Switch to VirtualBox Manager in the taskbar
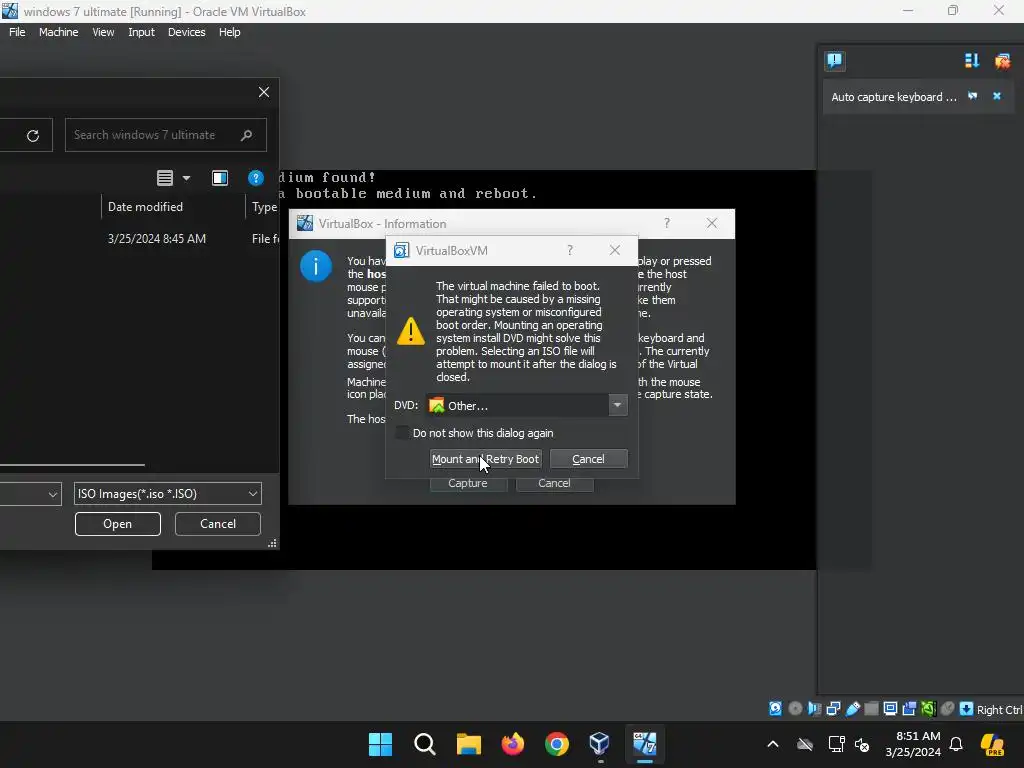1024x768 pixels. [x=600, y=744]
